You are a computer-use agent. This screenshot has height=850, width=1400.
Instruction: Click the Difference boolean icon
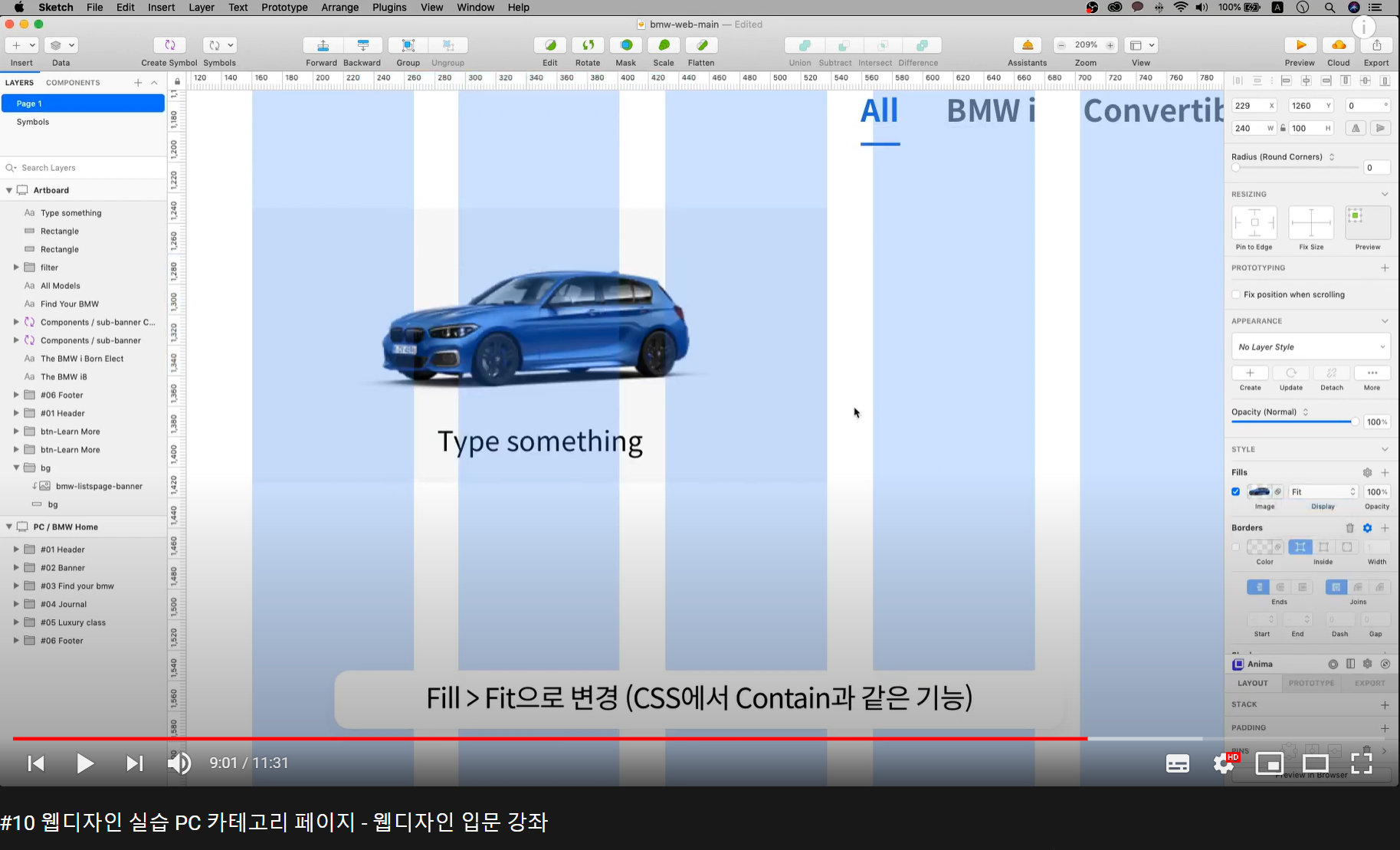pos(922,45)
